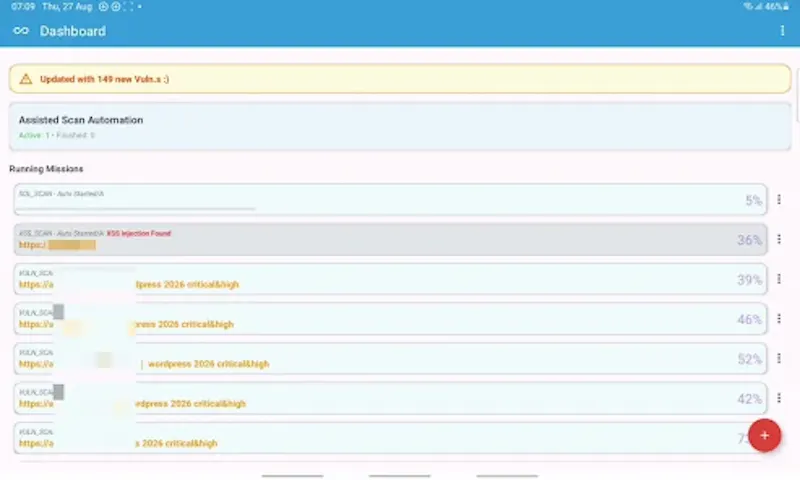Open the overflow menu in the Dashboard header
The image size is (800, 480).
click(x=782, y=31)
